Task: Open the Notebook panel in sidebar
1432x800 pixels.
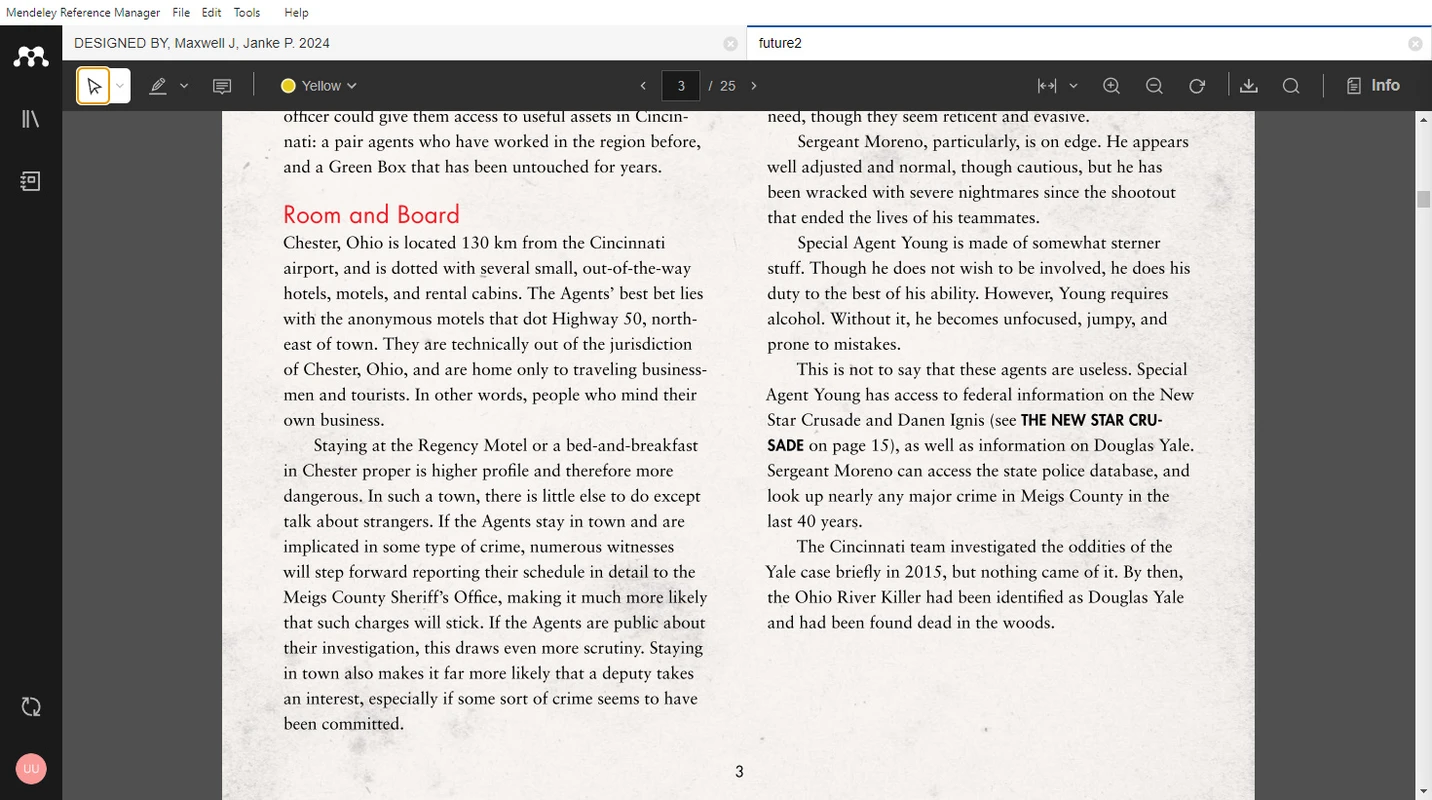Action: 31,181
